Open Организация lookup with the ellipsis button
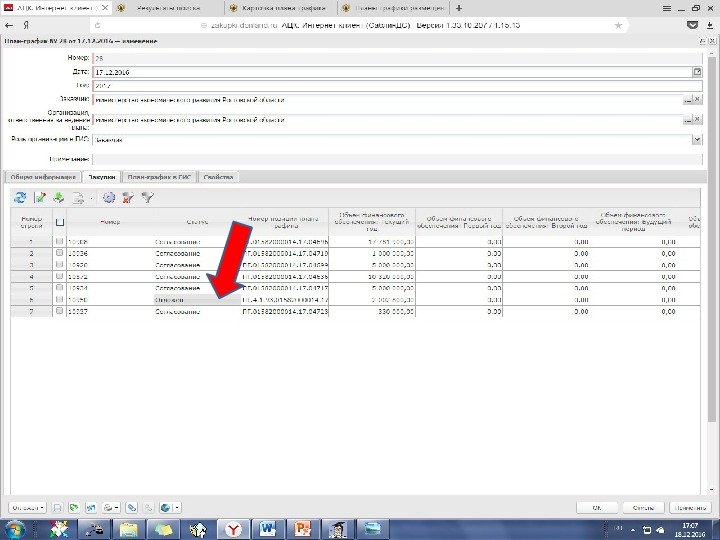 (x=687, y=119)
